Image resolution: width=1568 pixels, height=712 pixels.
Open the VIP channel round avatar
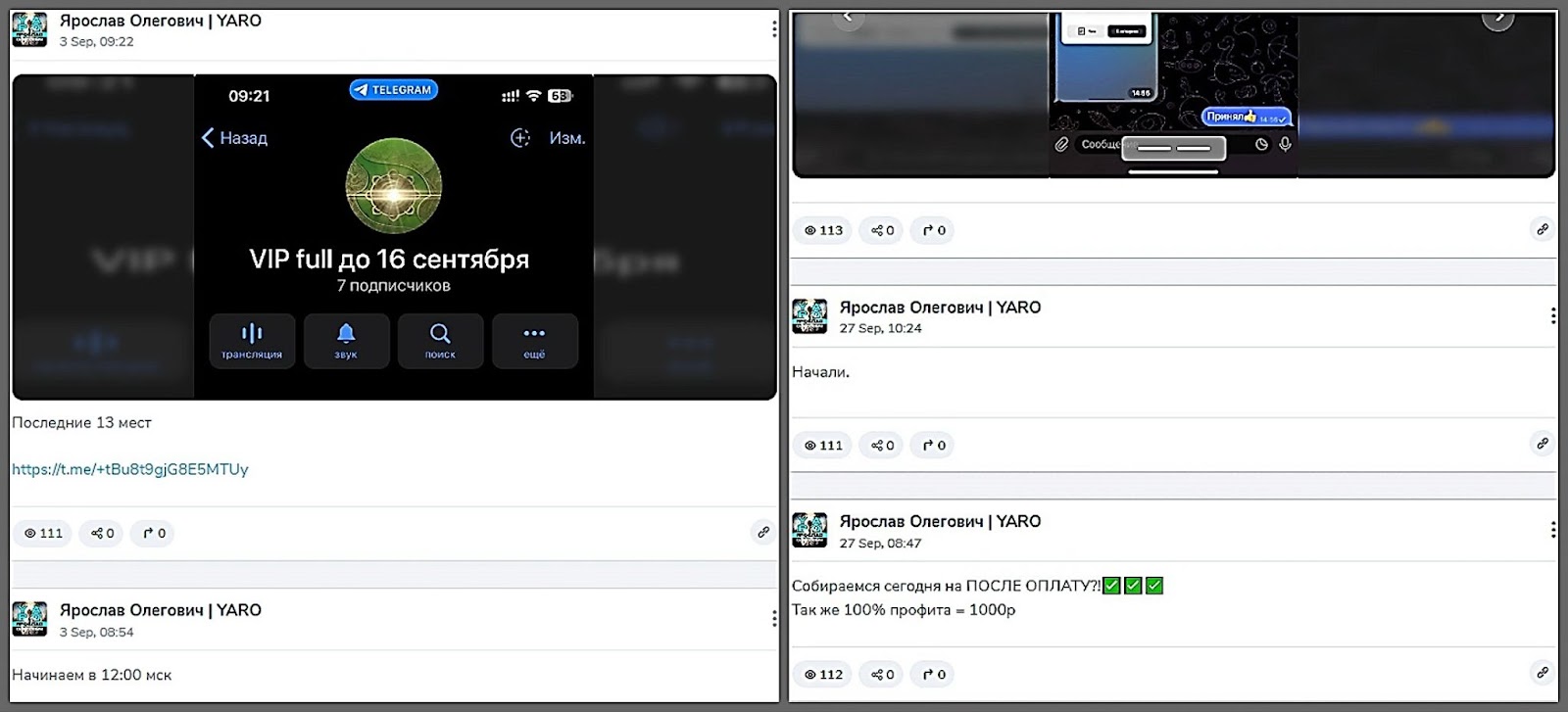pyautogui.click(x=394, y=186)
